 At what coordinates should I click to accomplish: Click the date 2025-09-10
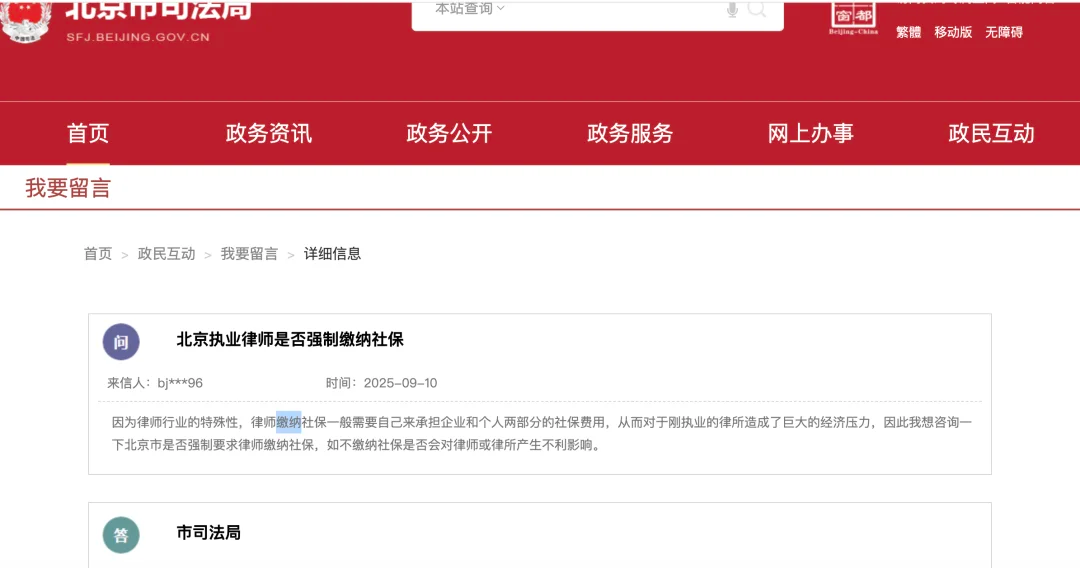pos(400,383)
